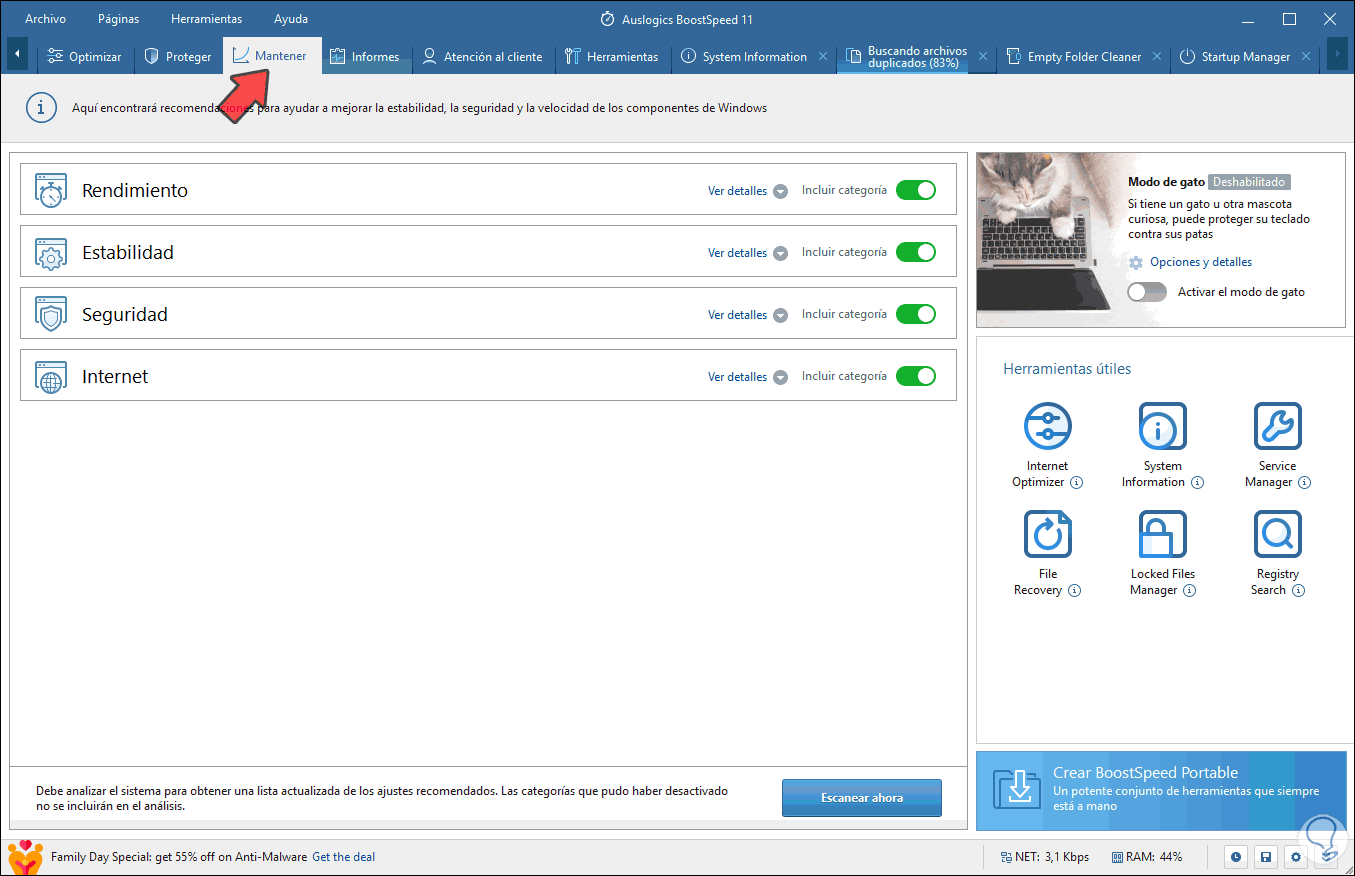Viewport: 1355px width, 876px height.
Task: Close the System Information tab
Action: (823, 57)
